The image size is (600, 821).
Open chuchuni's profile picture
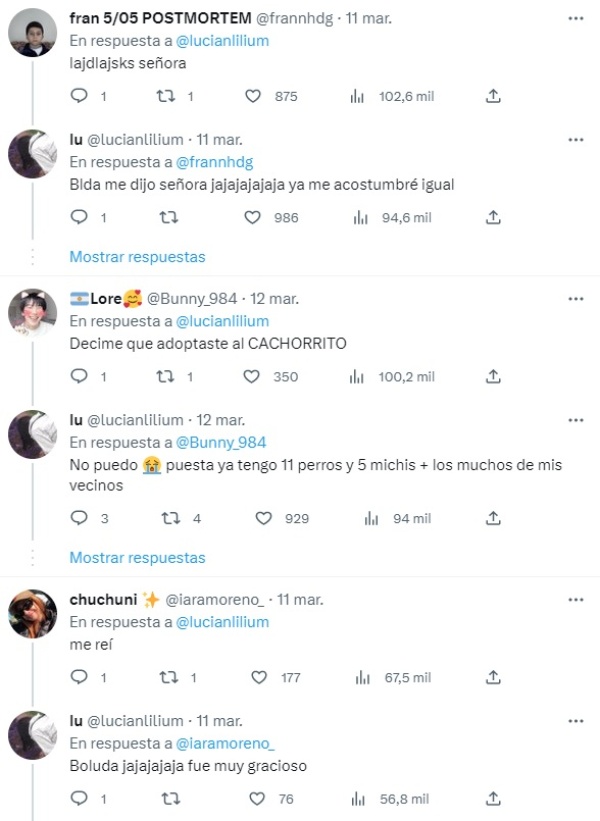32,614
